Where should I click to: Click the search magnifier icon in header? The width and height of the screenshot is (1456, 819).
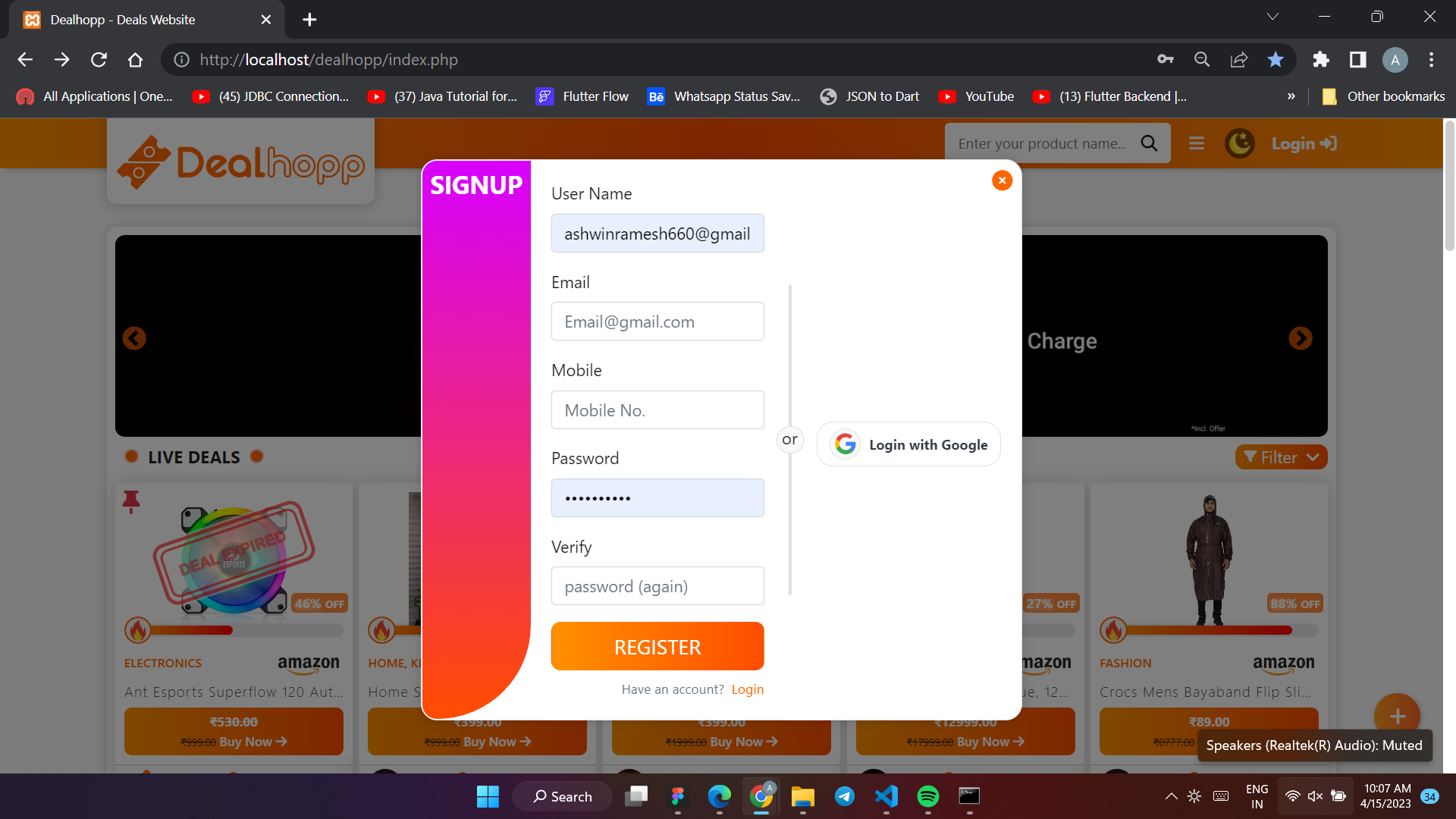click(1149, 143)
